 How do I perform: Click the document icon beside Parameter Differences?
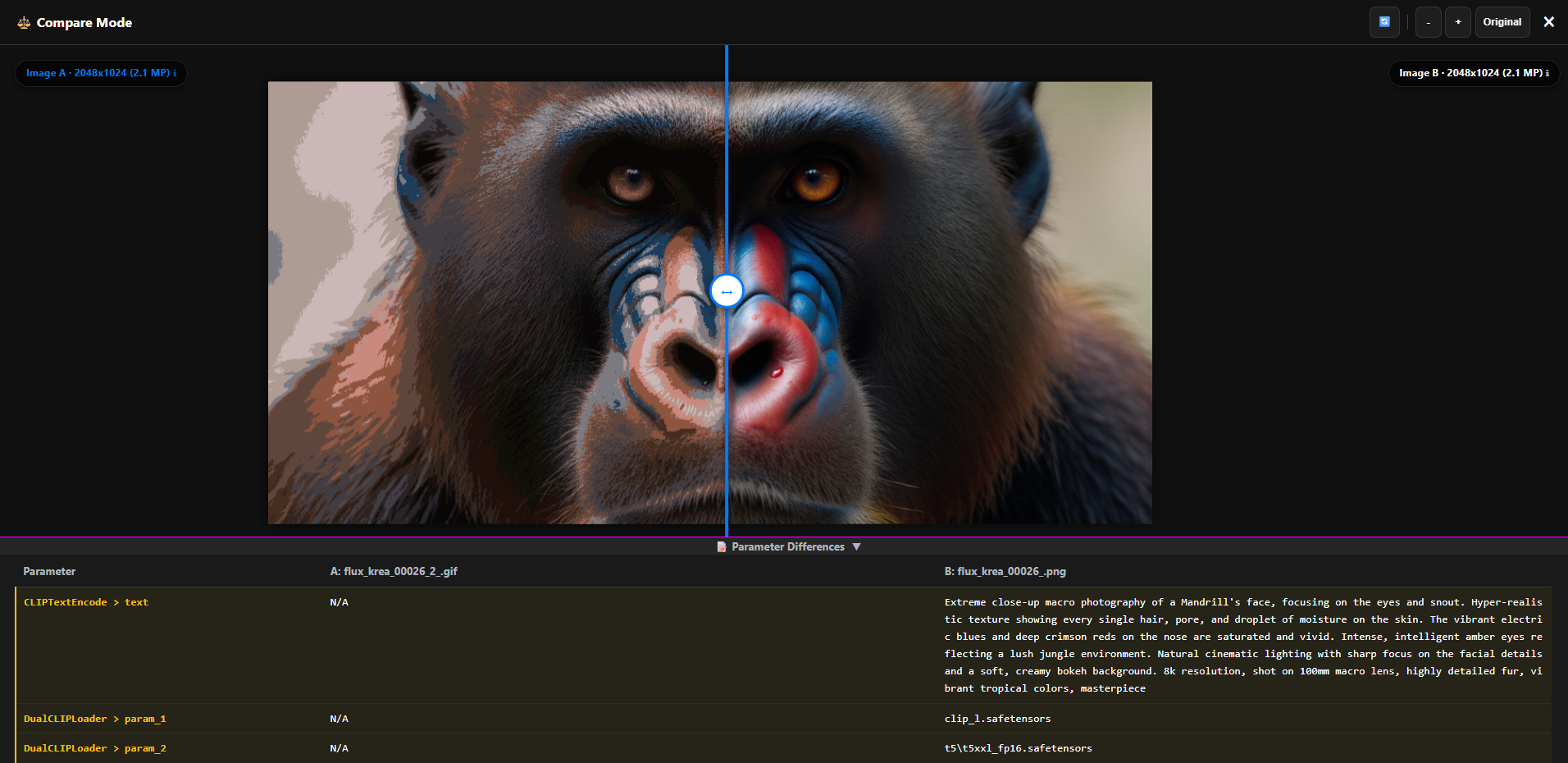(x=721, y=546)
